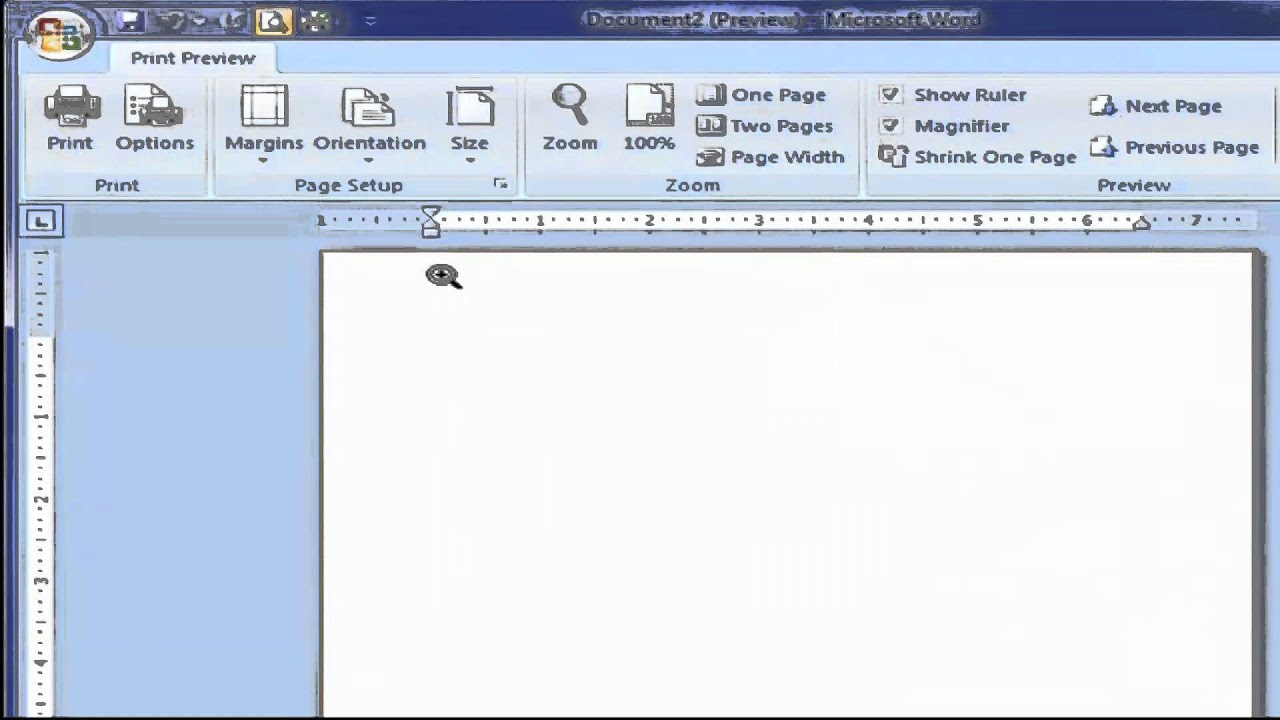Open the Orientation dropdown
Image resolution: width=1280 pixels, height=720 pixels.
pos(369,123)
